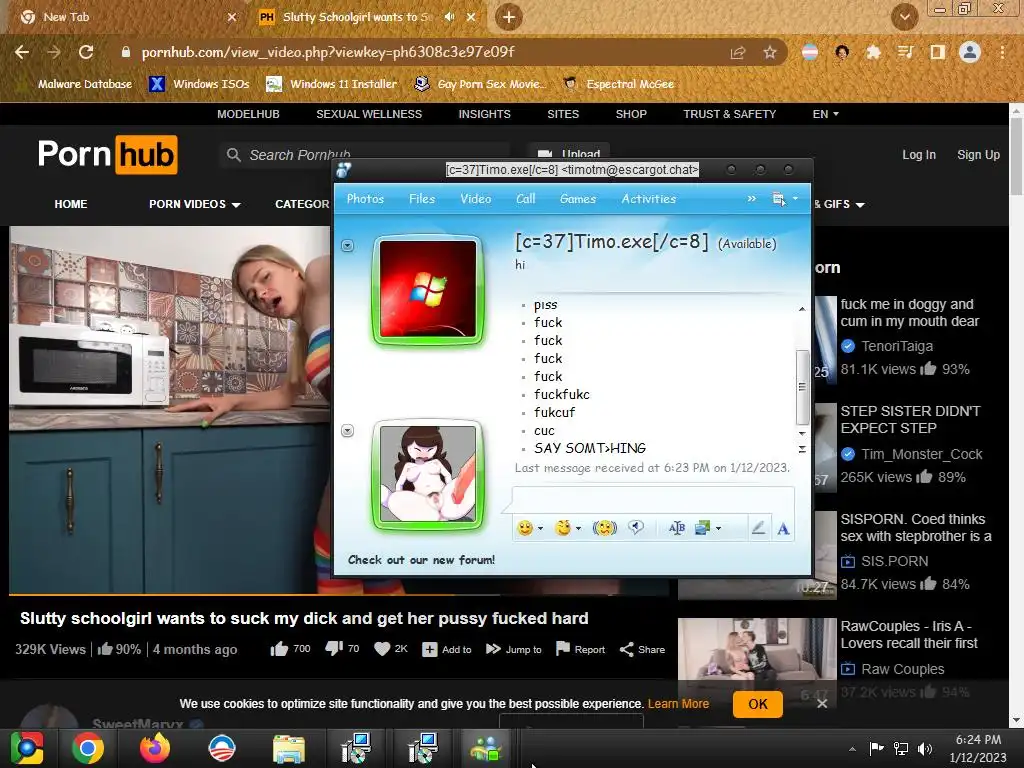Open the Video tab in the messenger window
Image resolution: width=1024 pixels, height=768 pixels.
475,199
